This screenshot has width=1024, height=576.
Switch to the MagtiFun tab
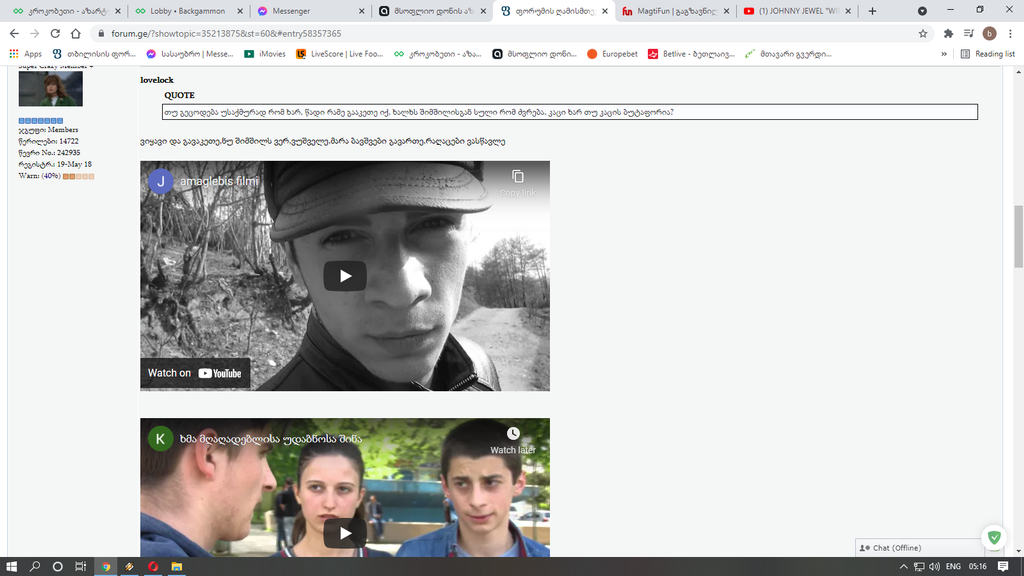click(x=675, y=11)
